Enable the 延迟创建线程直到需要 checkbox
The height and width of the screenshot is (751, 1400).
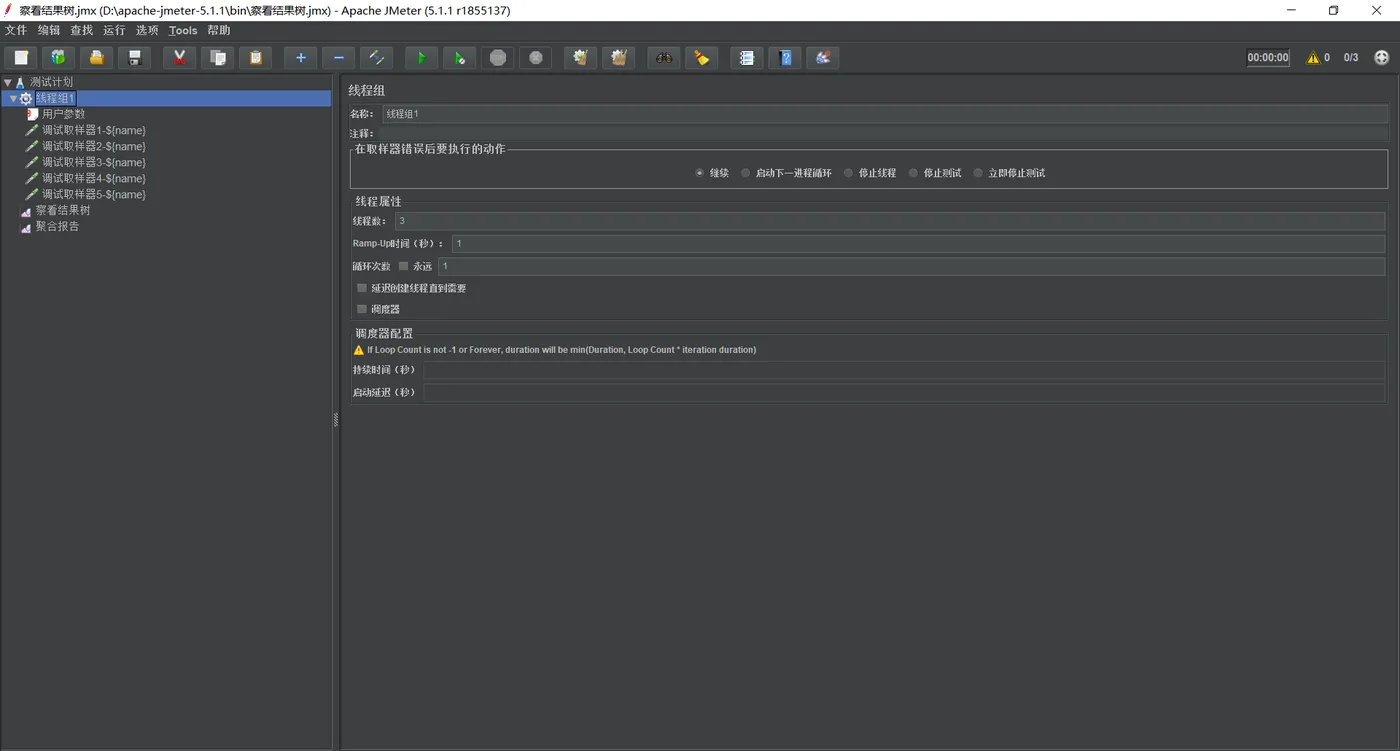[x=362, y=288]
